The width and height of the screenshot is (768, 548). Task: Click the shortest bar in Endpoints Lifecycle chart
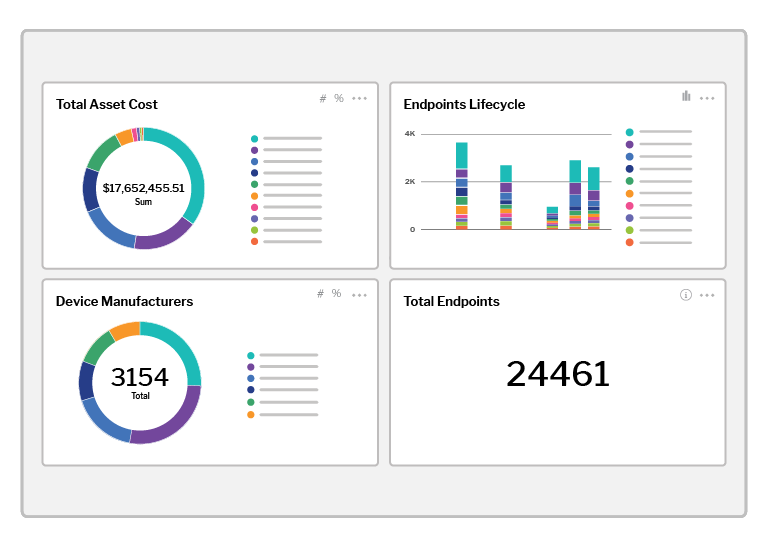point(552,219)
